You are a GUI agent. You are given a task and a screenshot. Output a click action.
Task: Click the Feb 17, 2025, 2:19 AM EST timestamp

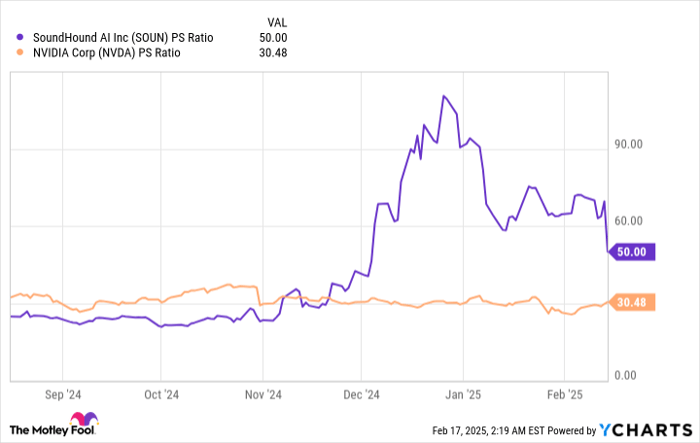(488, 430)
